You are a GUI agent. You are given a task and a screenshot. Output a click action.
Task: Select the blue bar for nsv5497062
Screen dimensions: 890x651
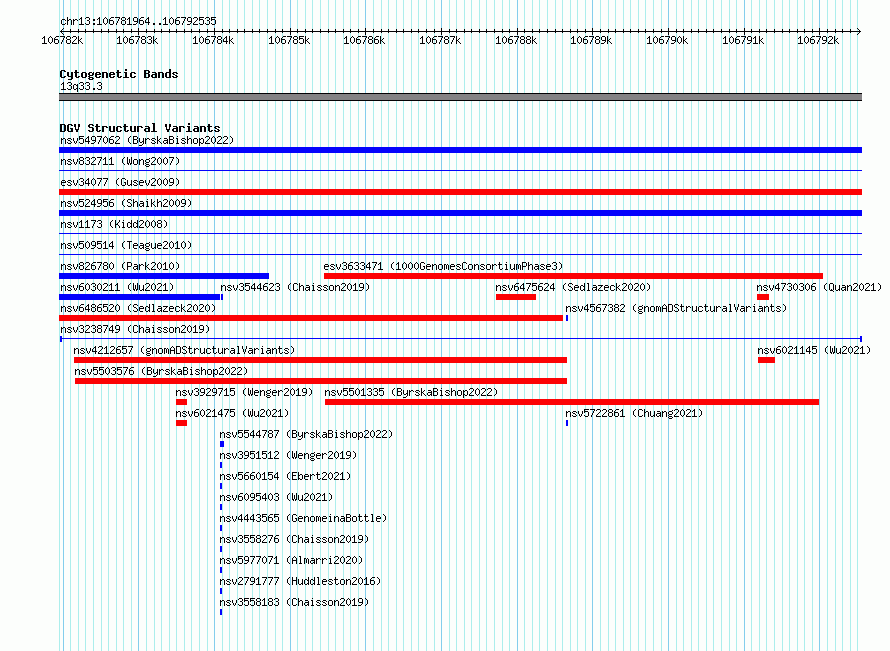460,150
